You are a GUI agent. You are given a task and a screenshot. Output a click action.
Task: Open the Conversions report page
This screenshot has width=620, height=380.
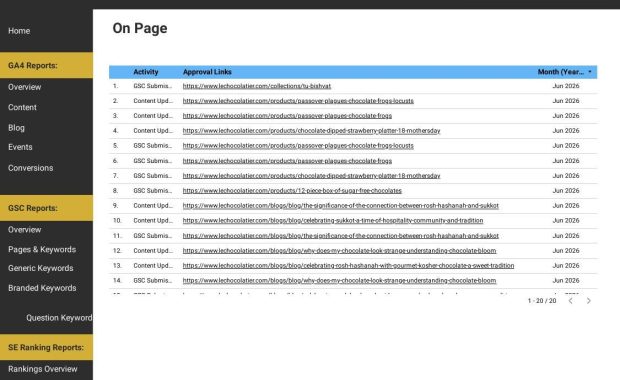[x=30, y=168]
